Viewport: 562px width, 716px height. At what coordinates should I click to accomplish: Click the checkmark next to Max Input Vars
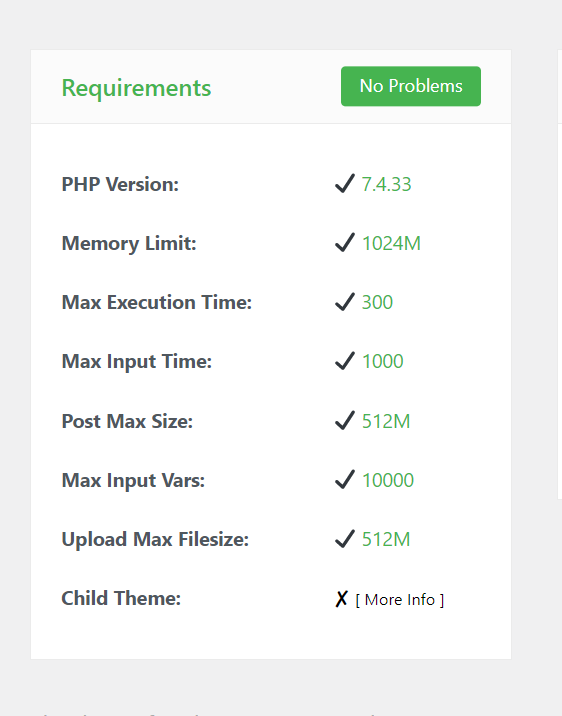(345, 479)
